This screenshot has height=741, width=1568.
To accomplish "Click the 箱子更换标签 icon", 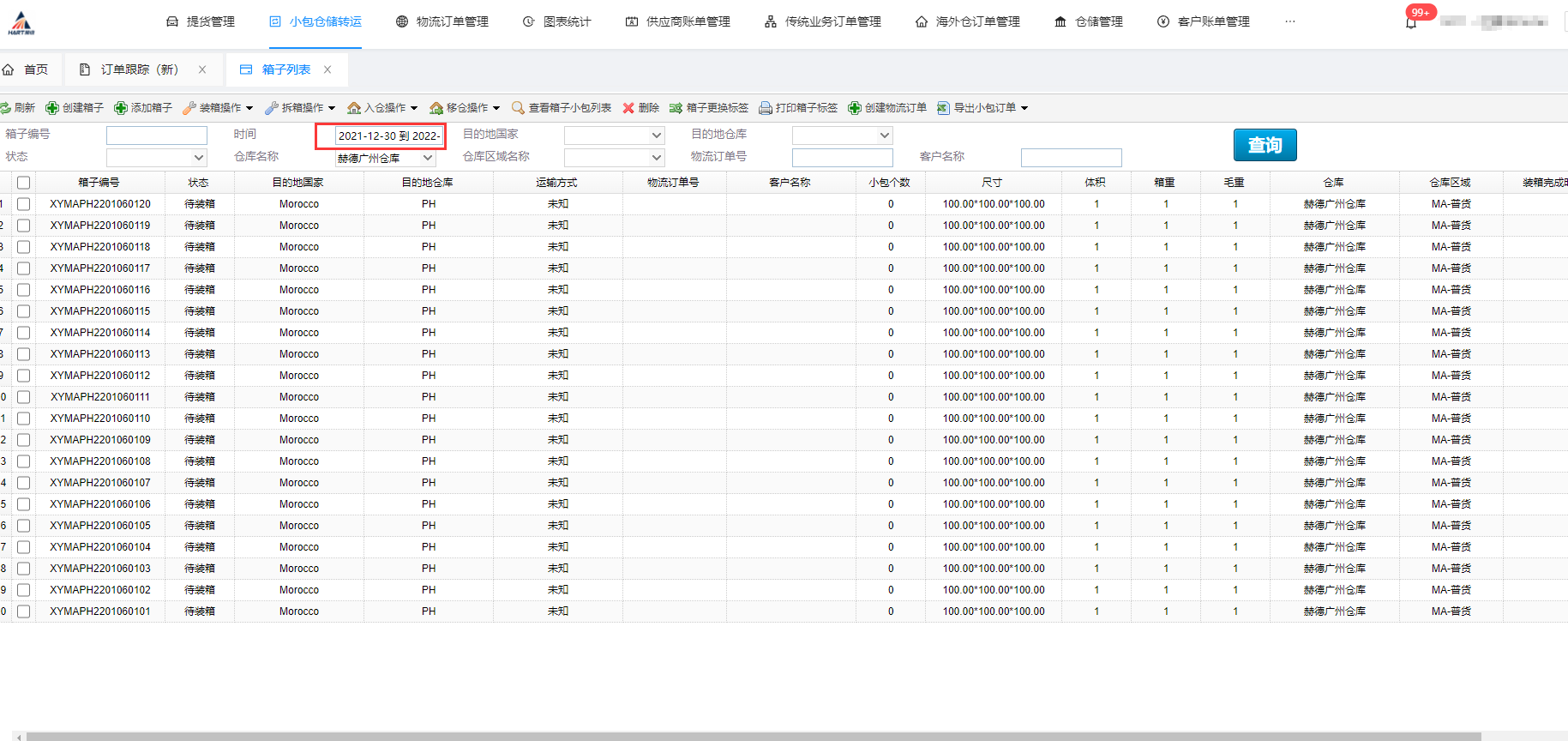I will [676, 108].
